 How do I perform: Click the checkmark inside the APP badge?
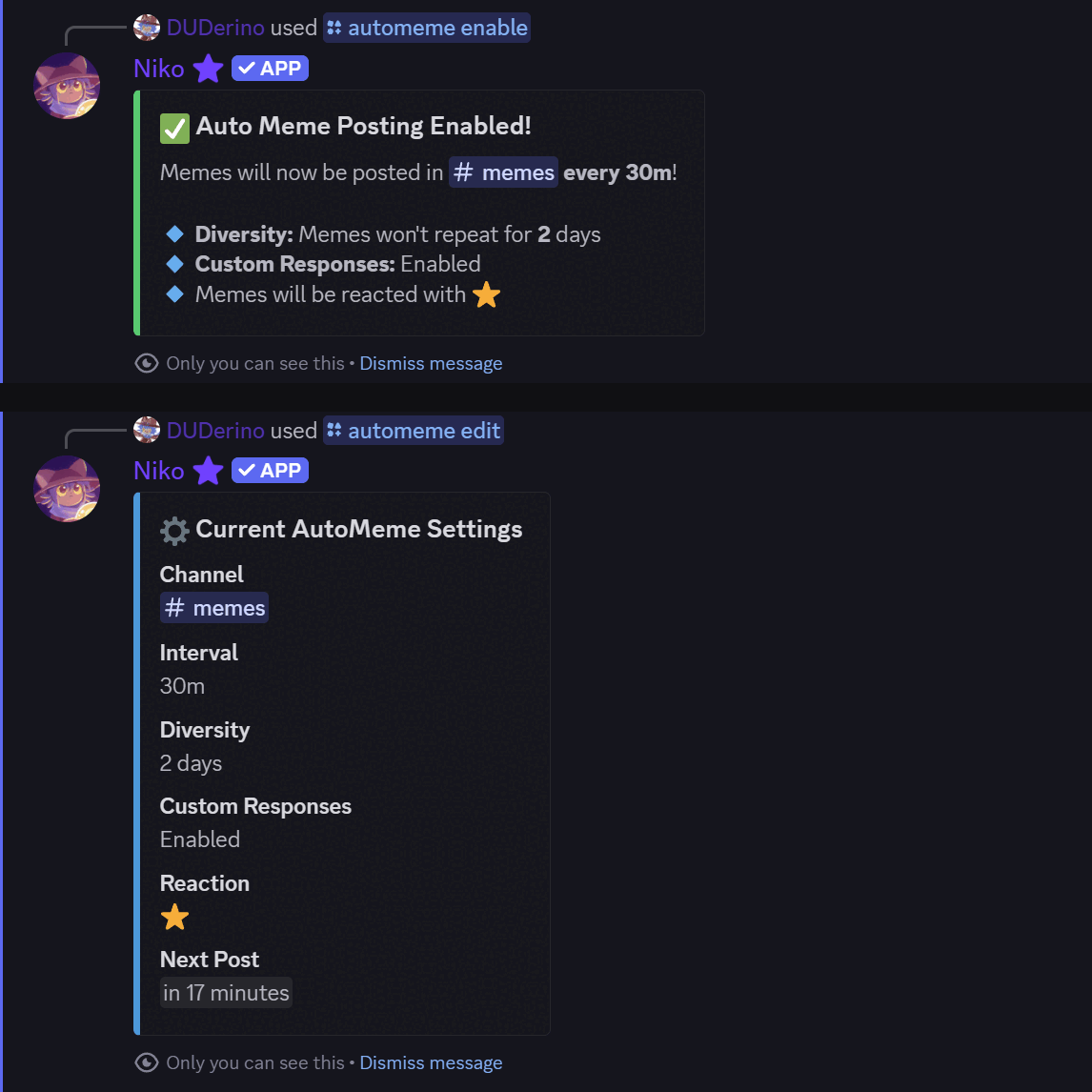point(247,68)
